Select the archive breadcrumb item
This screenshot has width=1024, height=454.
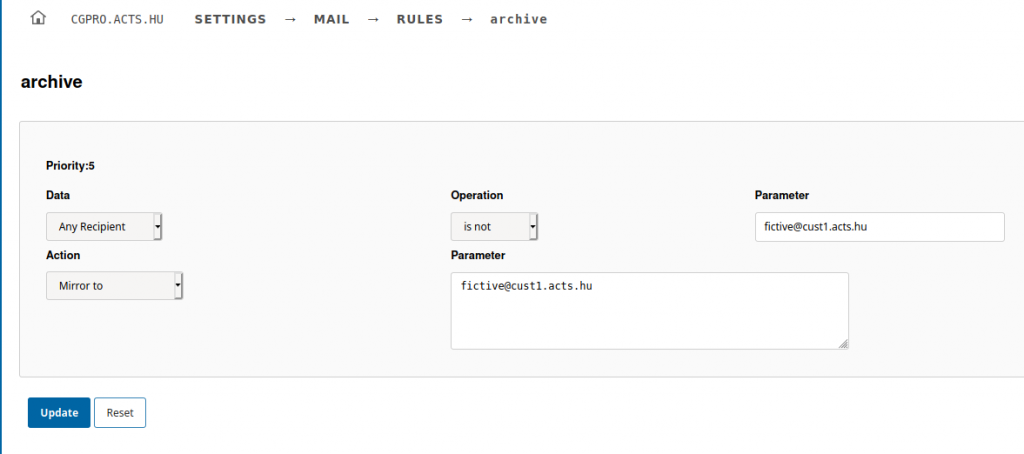519,20
